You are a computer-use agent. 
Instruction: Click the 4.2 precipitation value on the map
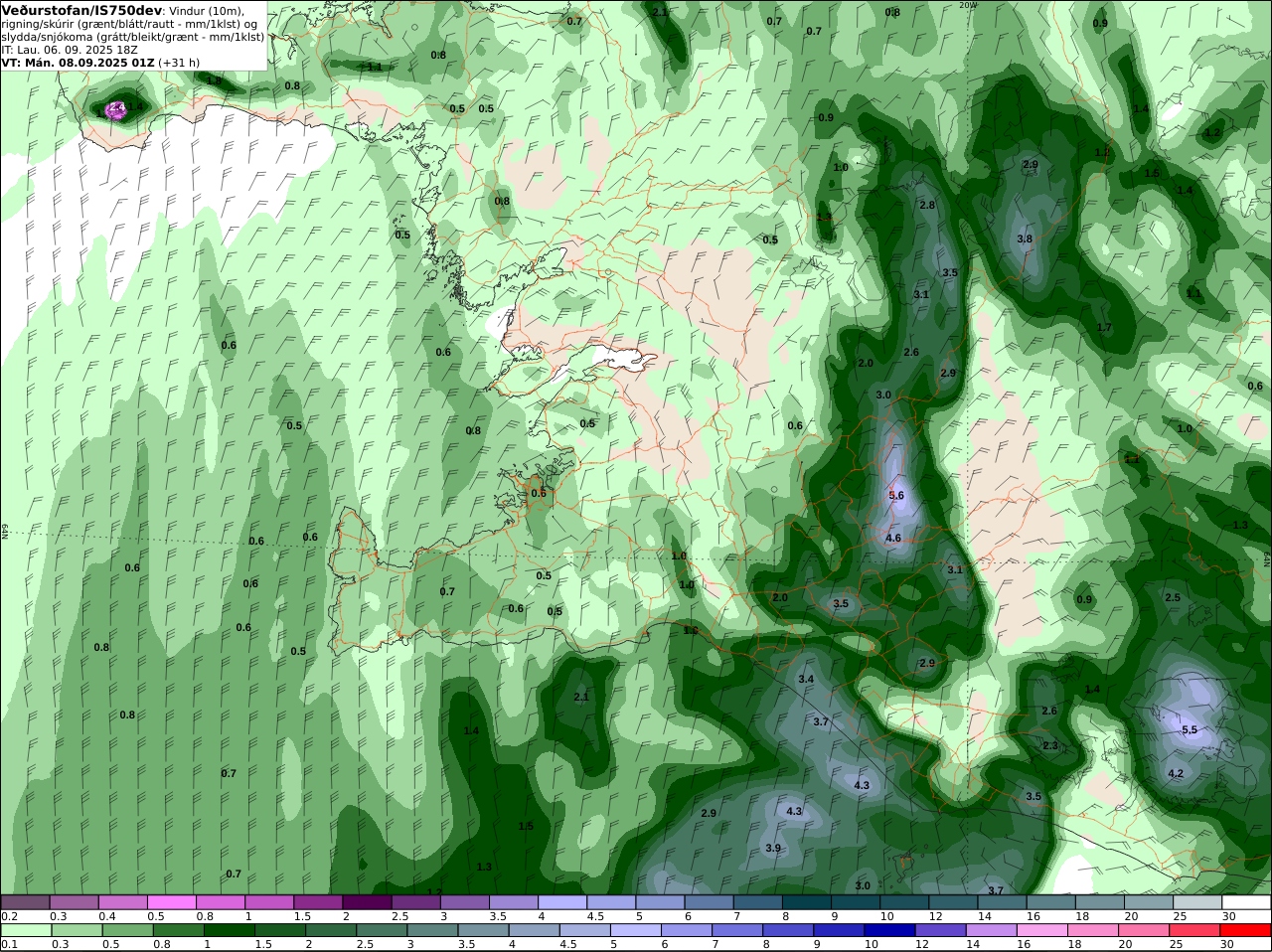click(1176, 773)
